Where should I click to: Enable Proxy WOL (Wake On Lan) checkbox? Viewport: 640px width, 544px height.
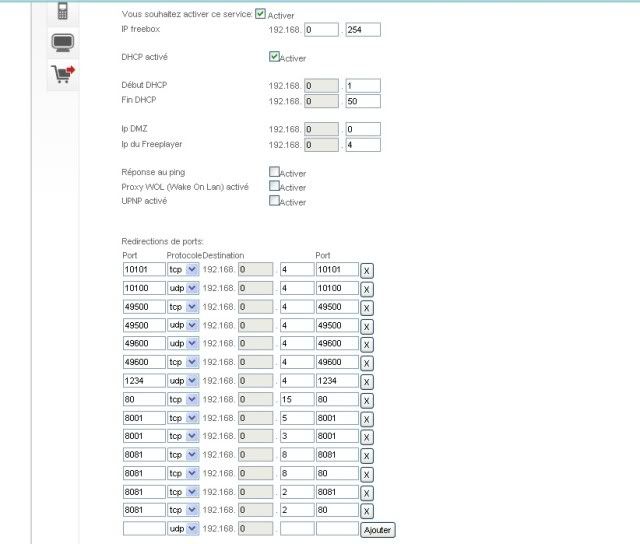274,186
